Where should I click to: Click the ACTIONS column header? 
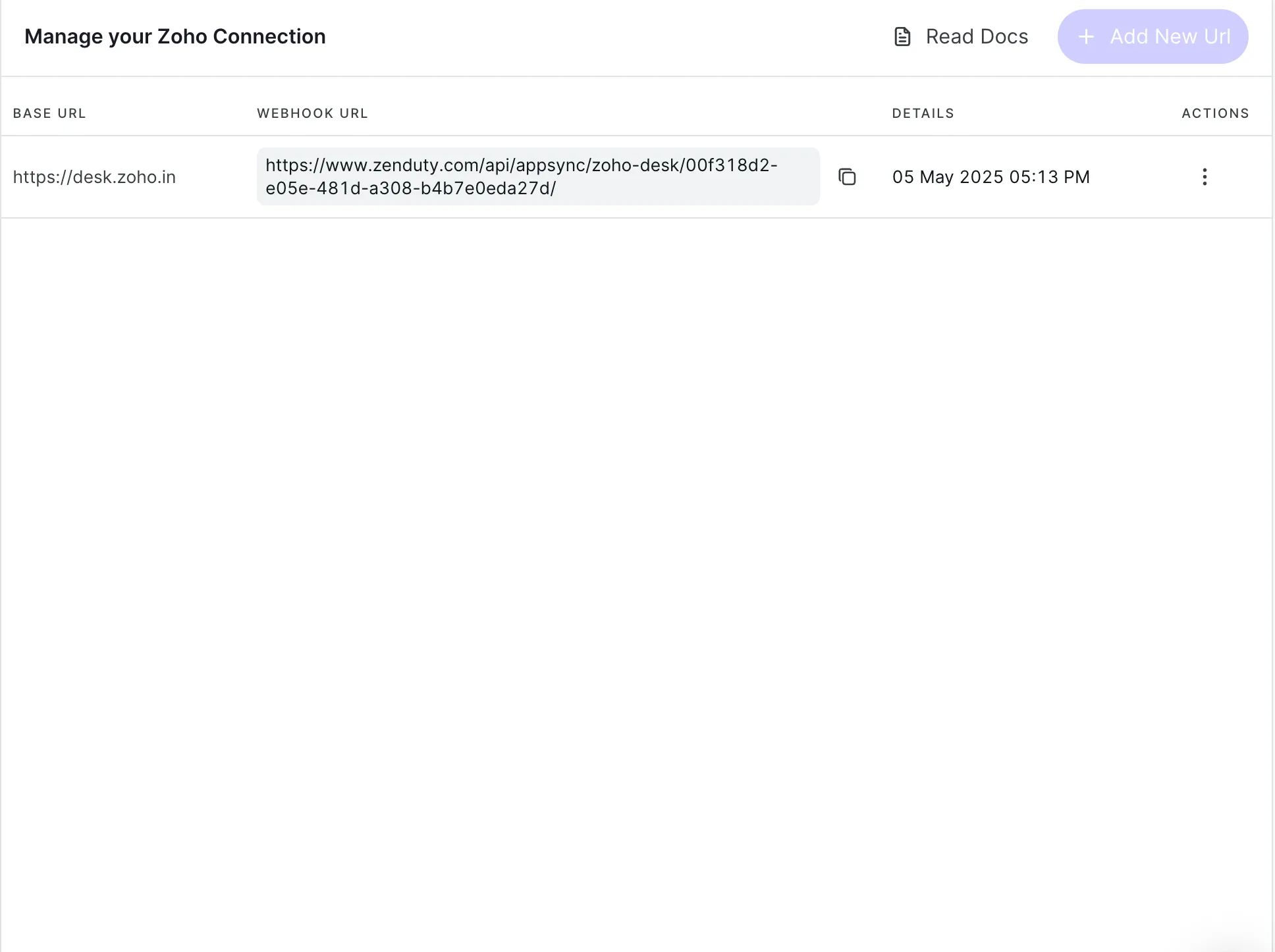(x=1215, y=113)
